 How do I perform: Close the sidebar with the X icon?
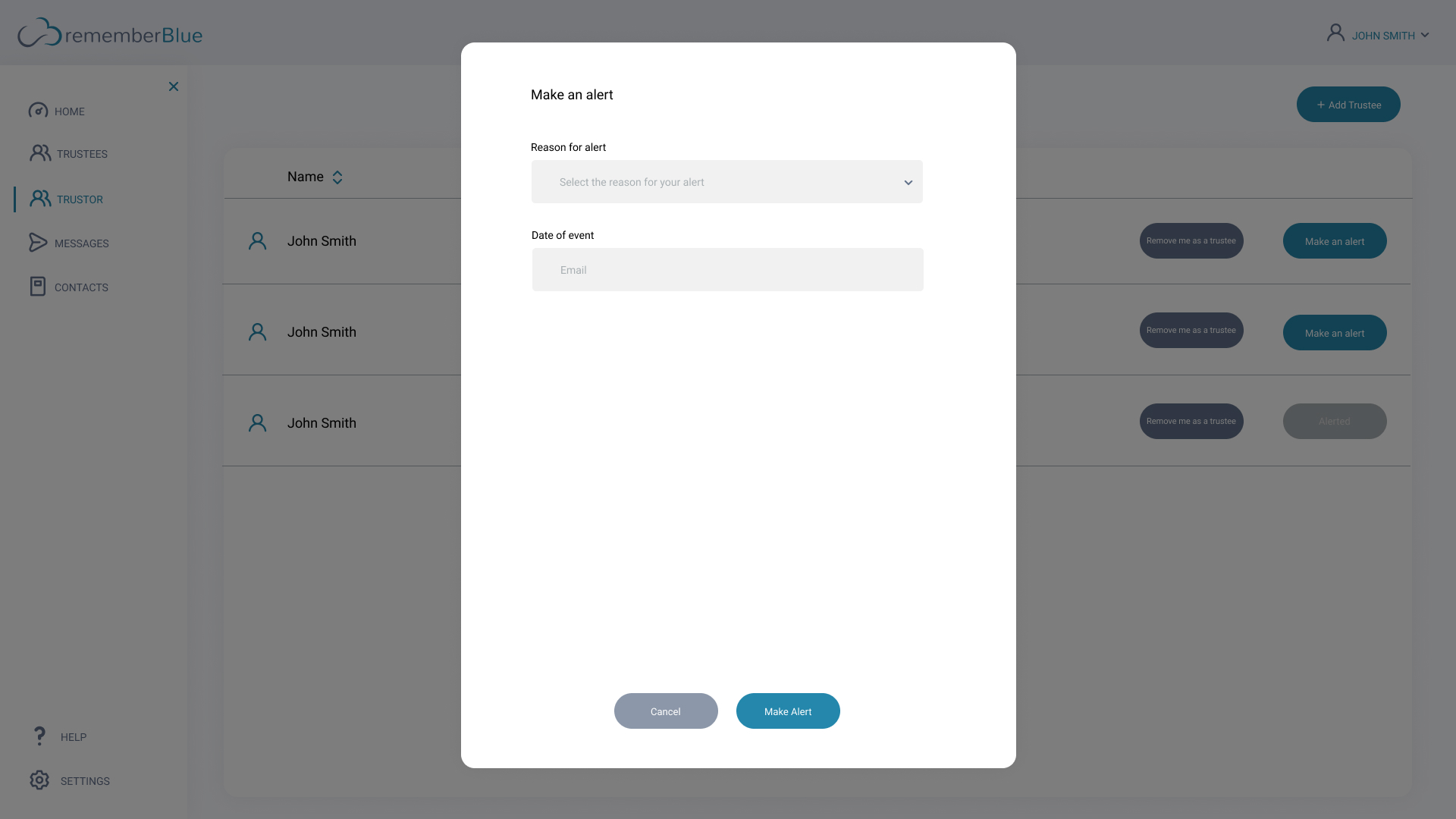pos(174,86)
